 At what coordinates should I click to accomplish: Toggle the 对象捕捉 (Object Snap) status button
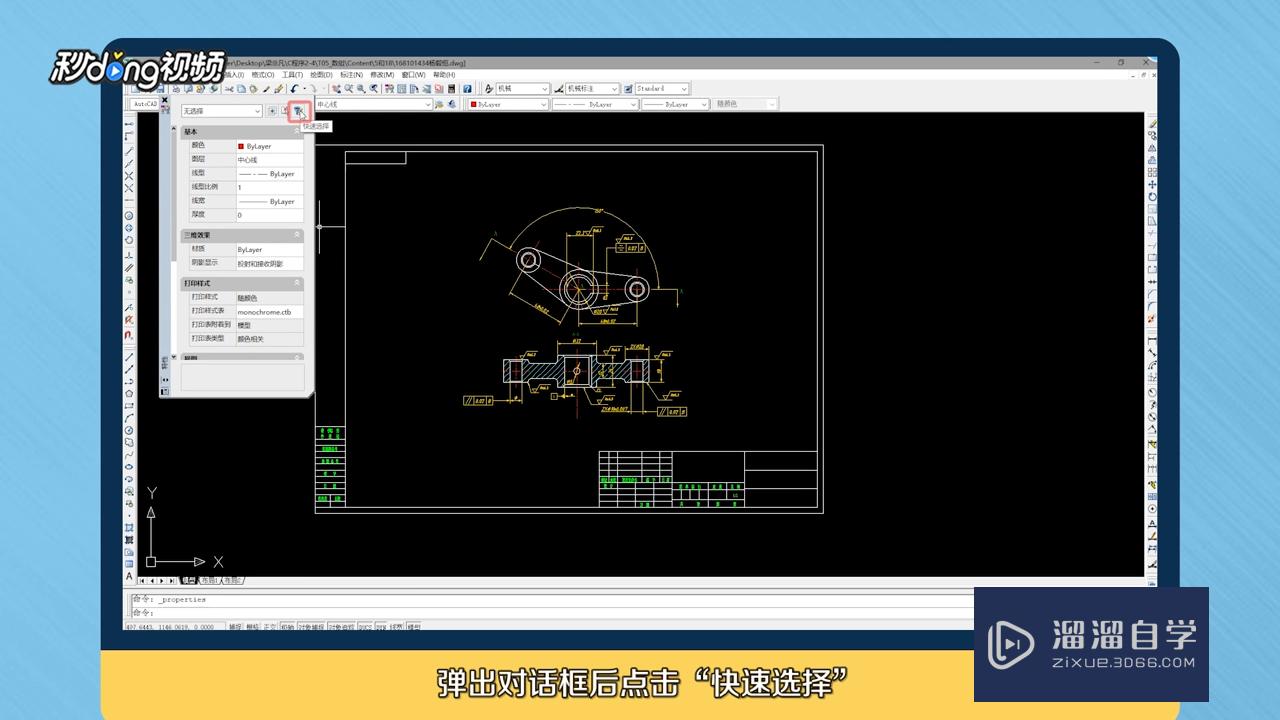(310, 627)
